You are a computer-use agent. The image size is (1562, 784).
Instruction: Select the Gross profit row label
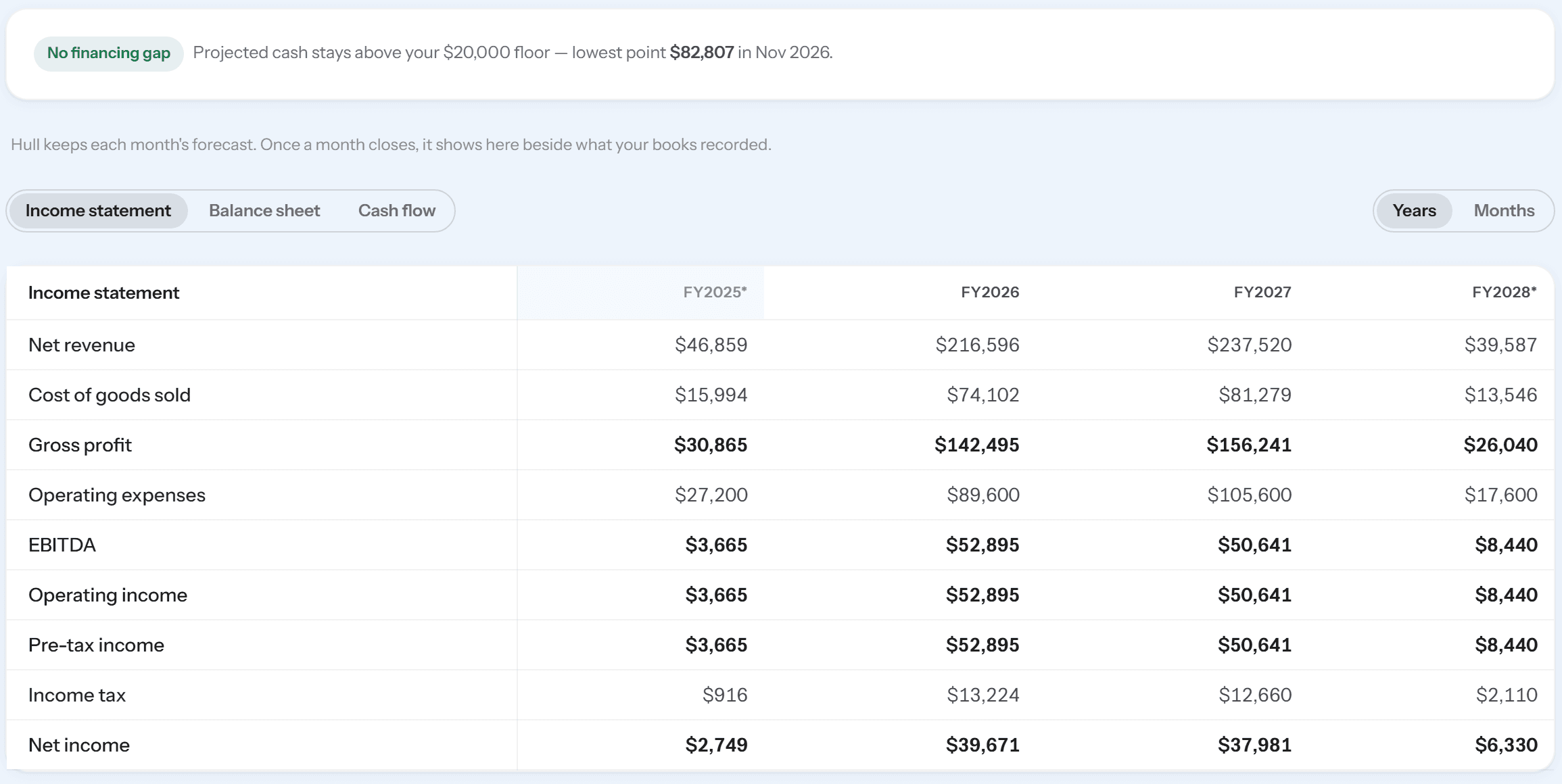(80, 445)
